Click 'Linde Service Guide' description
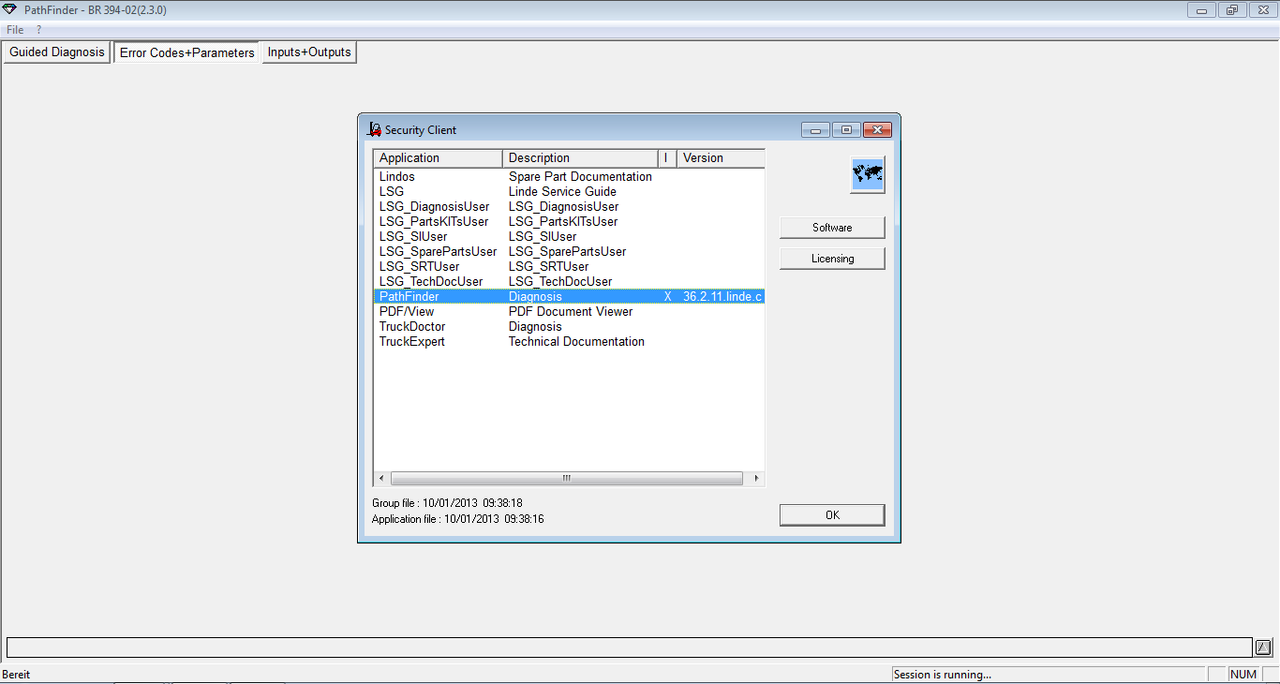Viewport: 1280px width, 684px height. tap(562, 191)
